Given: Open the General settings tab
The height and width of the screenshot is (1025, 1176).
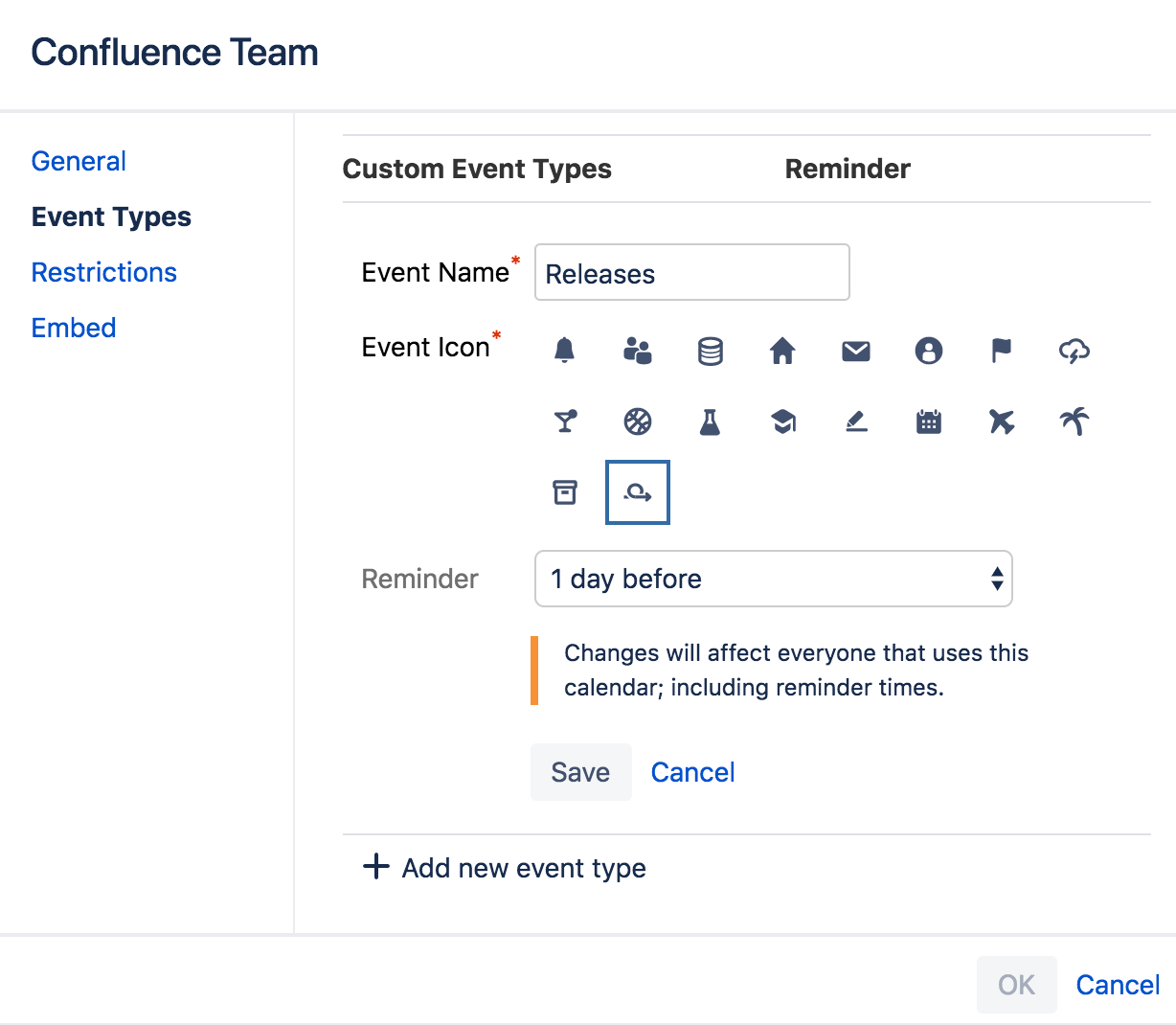Looking at the screenshot, I should pyautogui.click(x=79, y=161).
